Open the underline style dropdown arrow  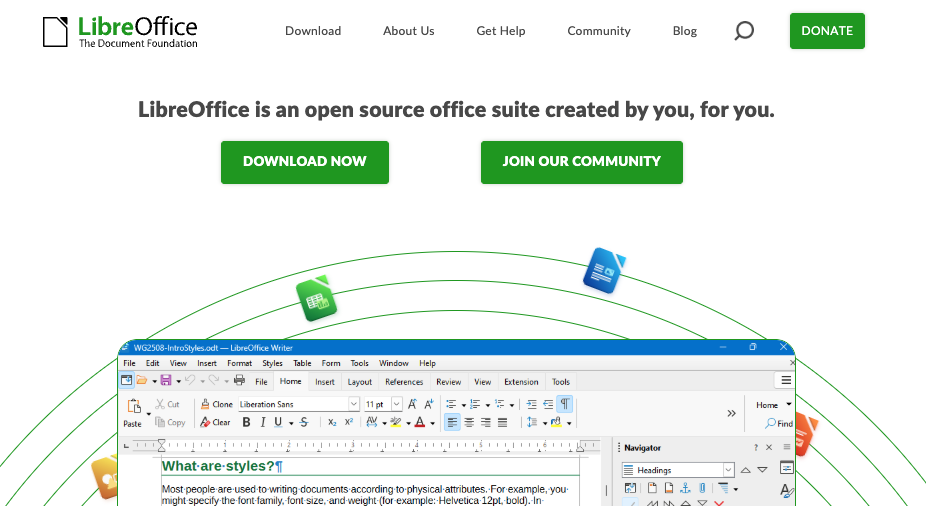[x=291, y=423]
